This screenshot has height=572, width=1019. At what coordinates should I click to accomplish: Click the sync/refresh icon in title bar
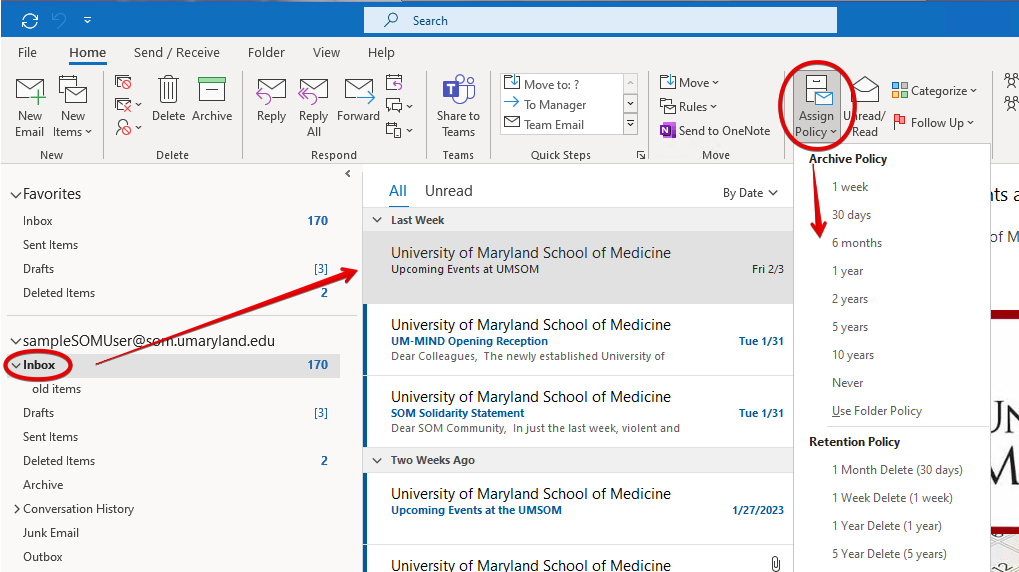tap(30, 20)
